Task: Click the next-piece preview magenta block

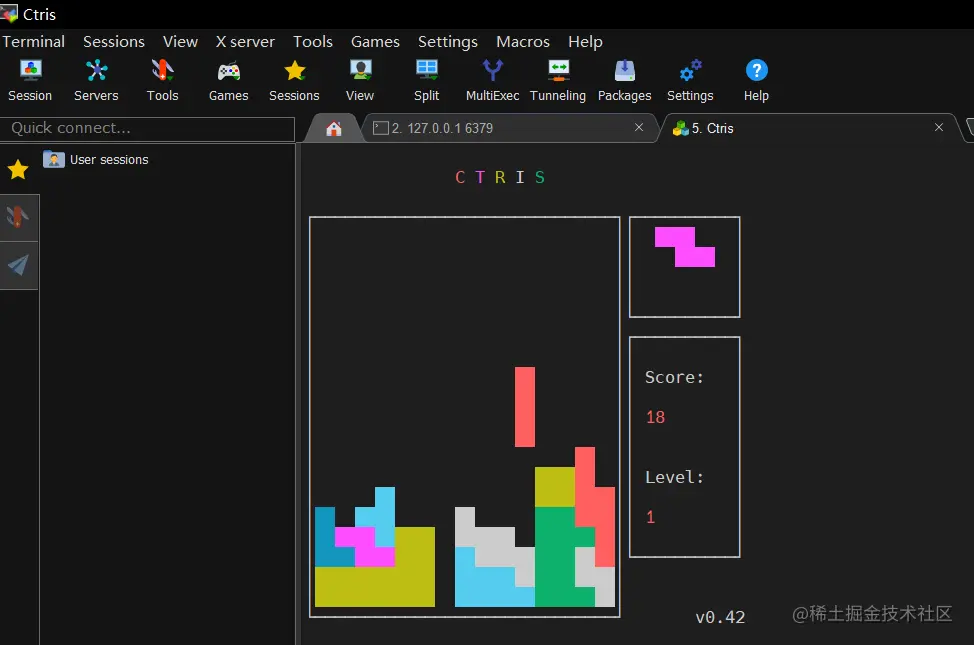Action: (685, 247)
